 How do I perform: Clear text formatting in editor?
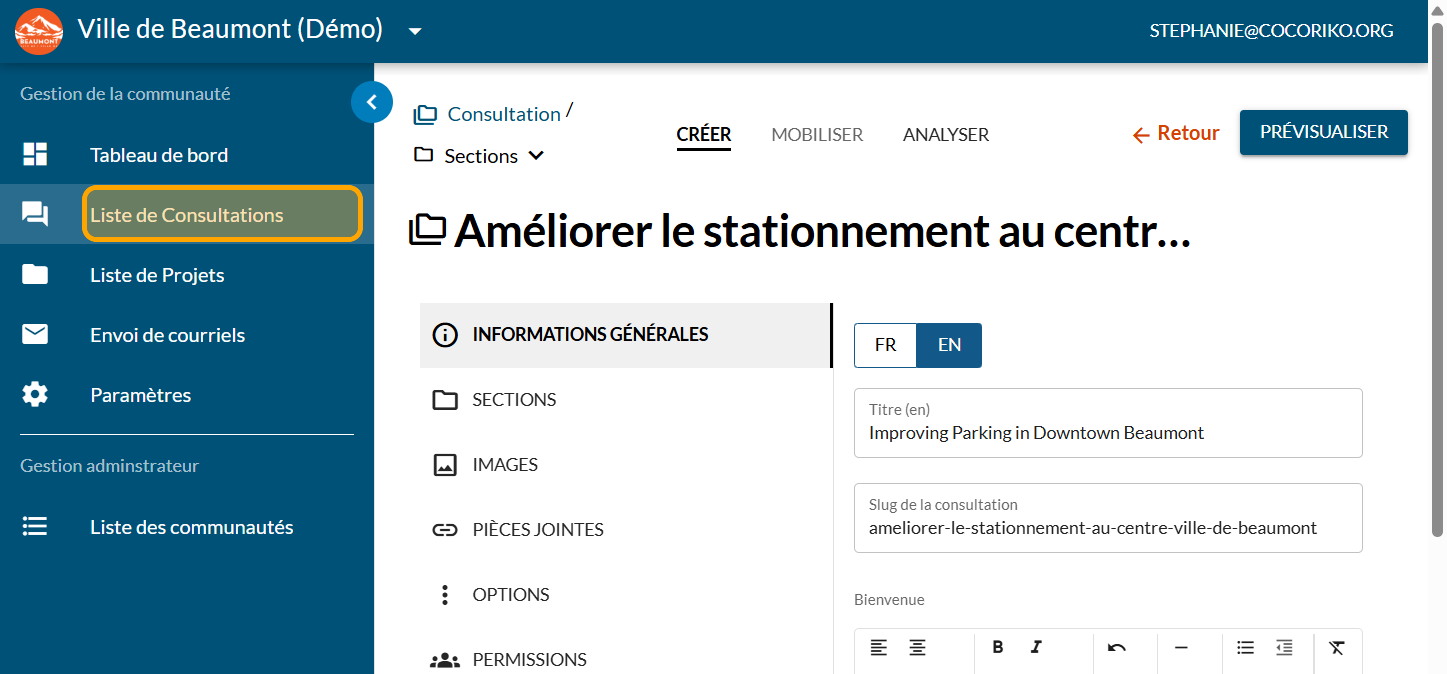1337,647
